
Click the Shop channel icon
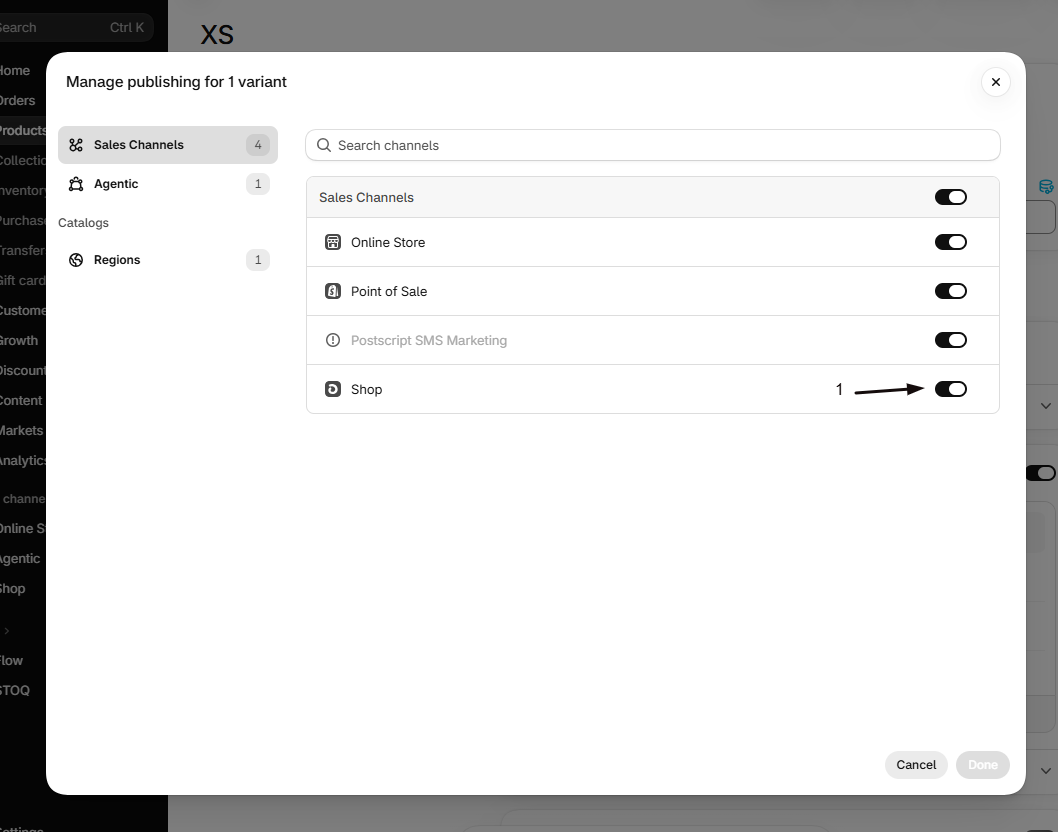pos(333,389)
